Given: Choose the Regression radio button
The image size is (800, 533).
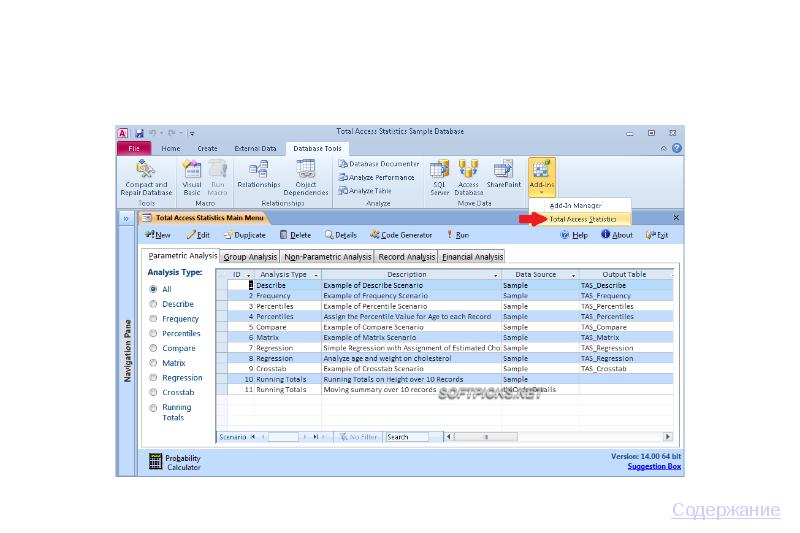Looking at the screenshot, I should [153, 378].
